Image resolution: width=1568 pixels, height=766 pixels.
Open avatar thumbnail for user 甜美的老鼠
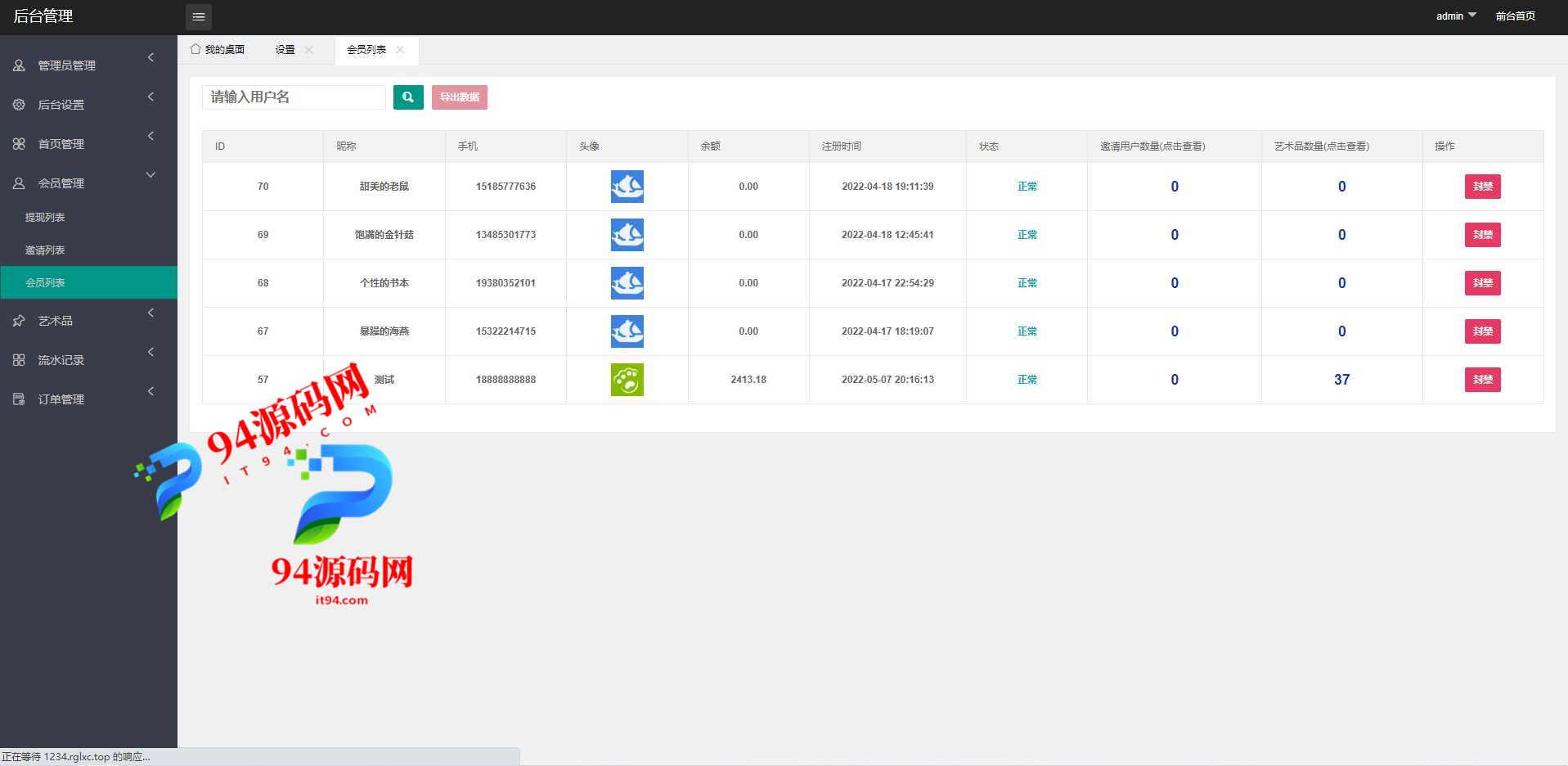coord(627,187)
